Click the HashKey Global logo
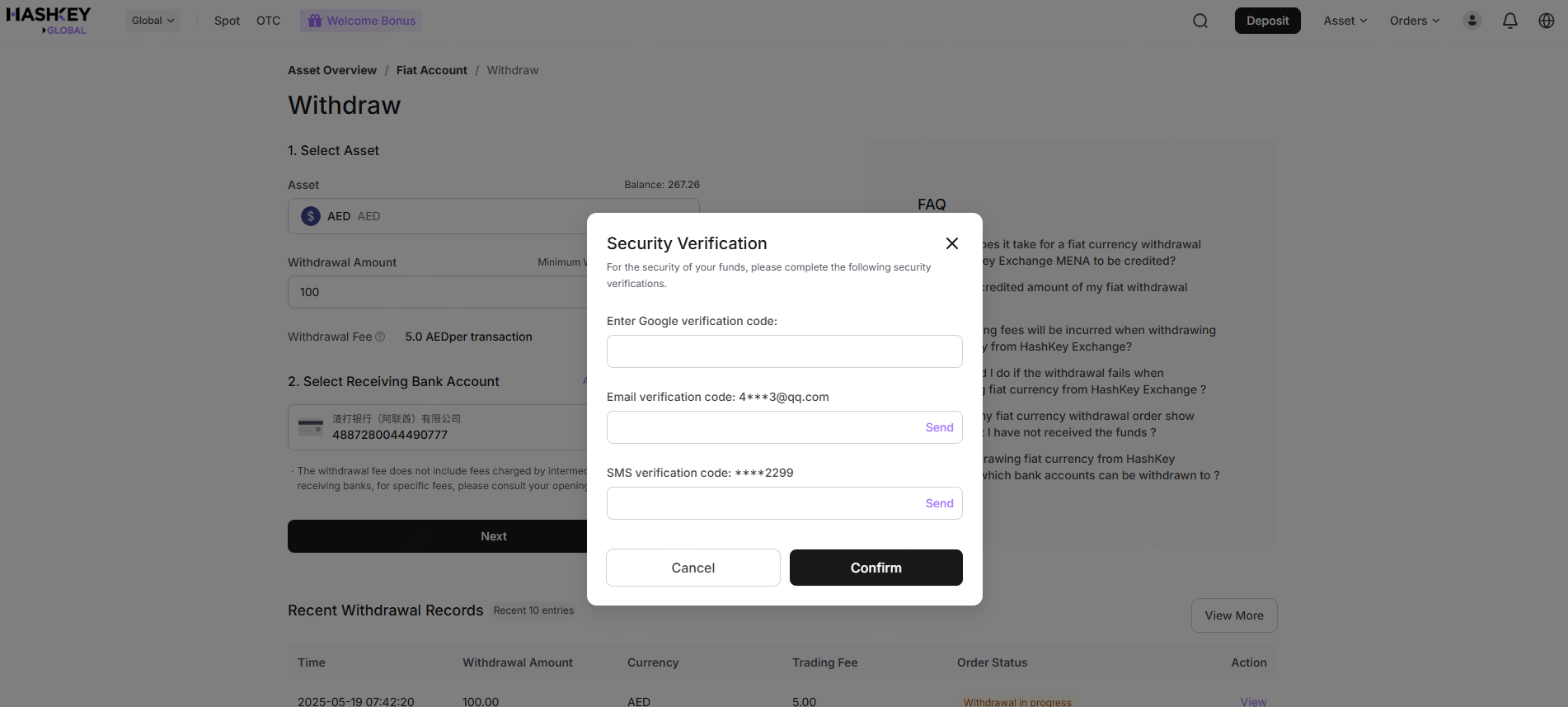This screenshot has width=1568, height=707. coord(49,21)
